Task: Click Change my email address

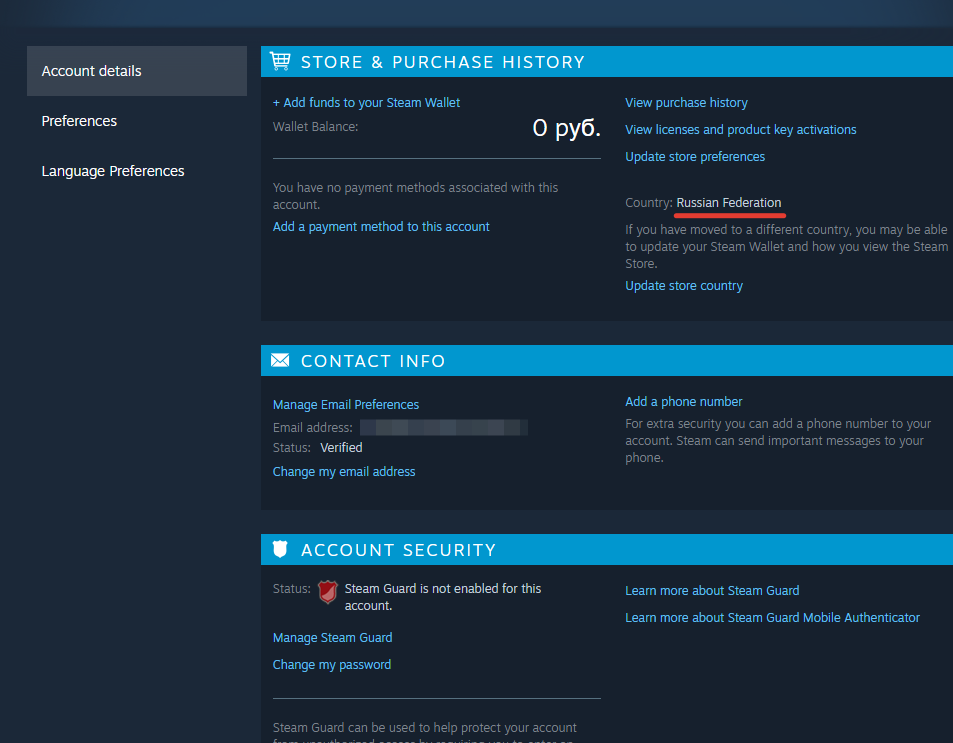Action: pyautogui.click(x=344, y=472)
